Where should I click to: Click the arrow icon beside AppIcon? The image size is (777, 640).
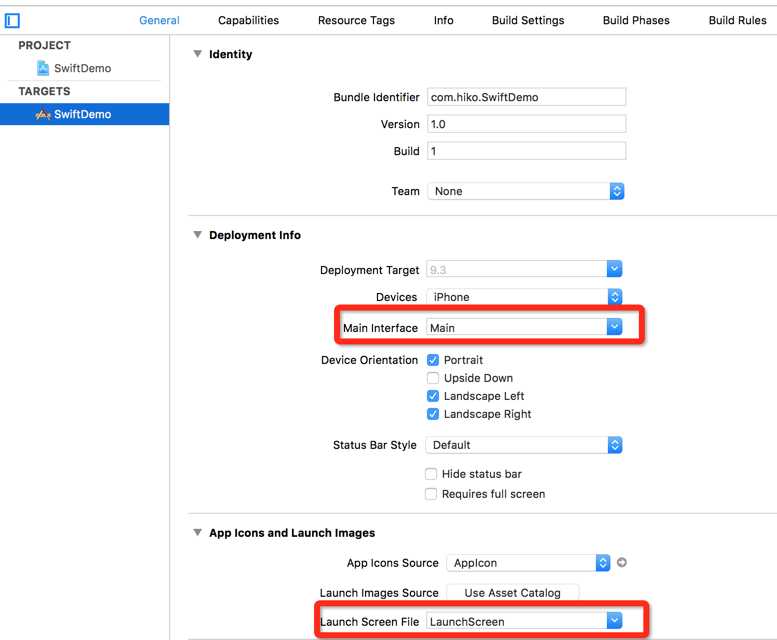point(622,563)
